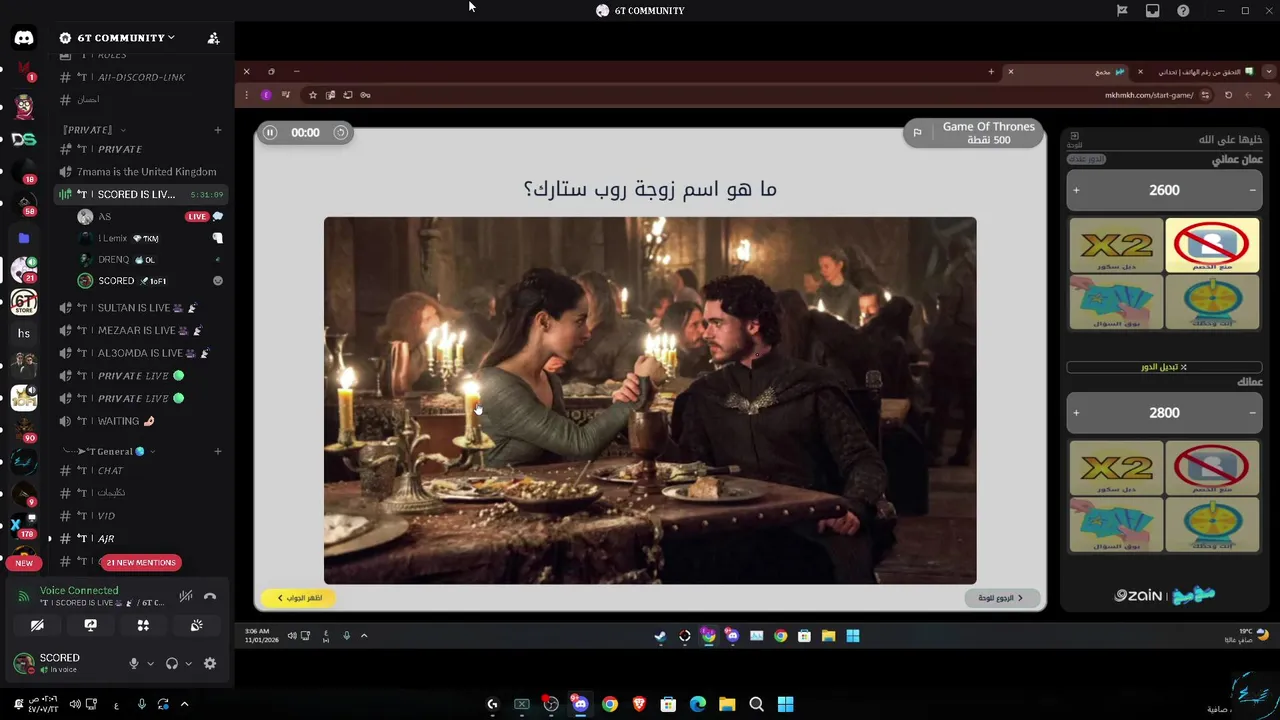Click the report flag beside Game Of Thrones
Viewport: 1280px width, 720px height.
[917, 132]
